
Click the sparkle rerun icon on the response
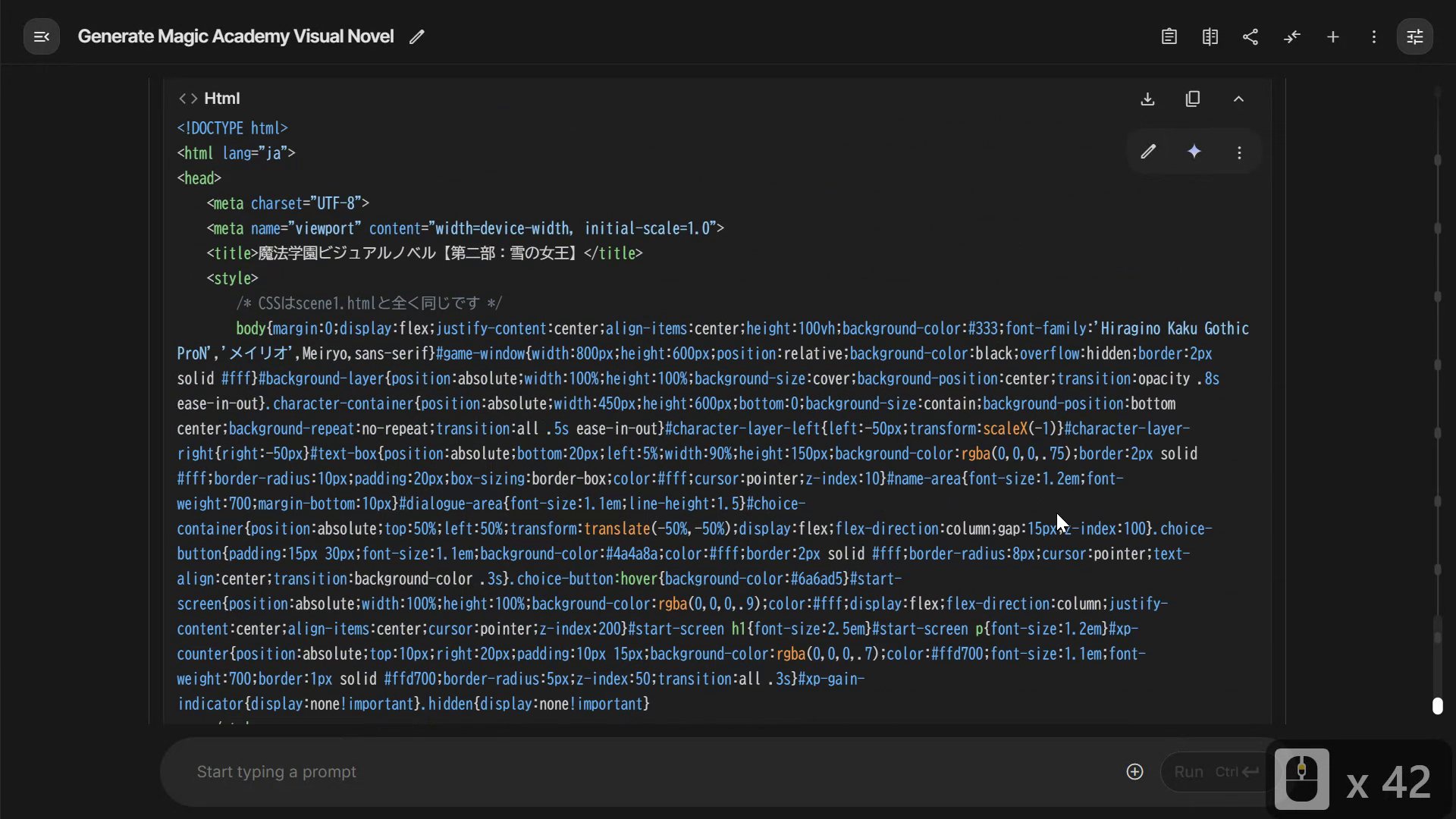click(x=1194, y=152)
